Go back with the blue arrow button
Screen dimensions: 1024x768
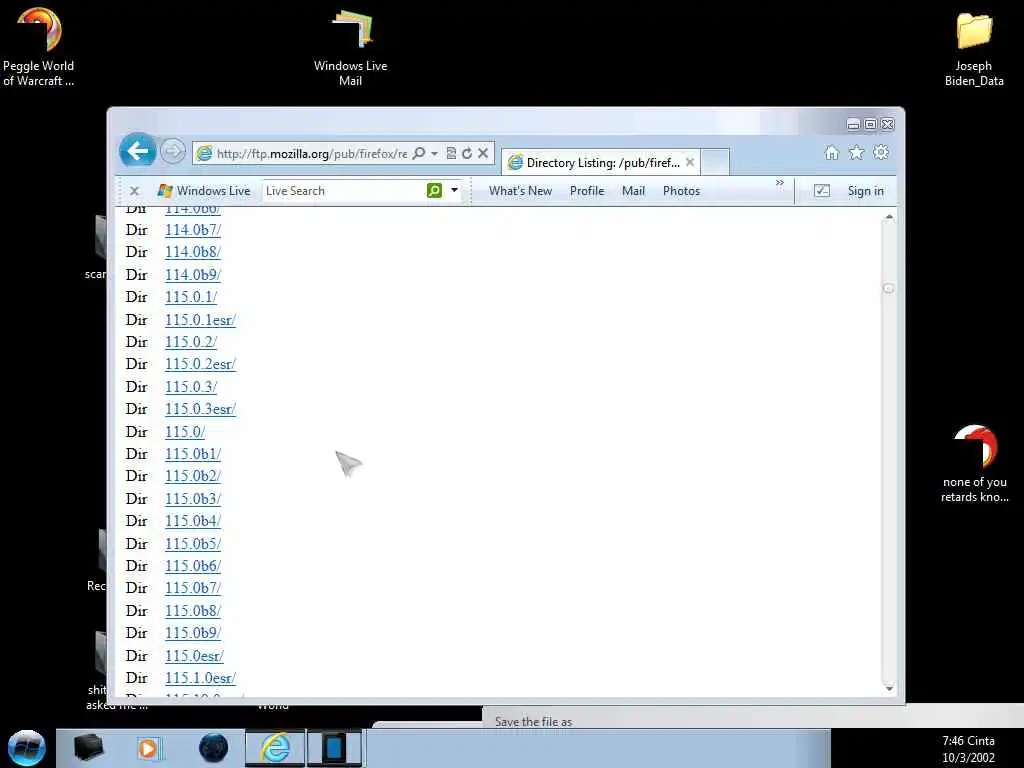[x=138, y=152]
